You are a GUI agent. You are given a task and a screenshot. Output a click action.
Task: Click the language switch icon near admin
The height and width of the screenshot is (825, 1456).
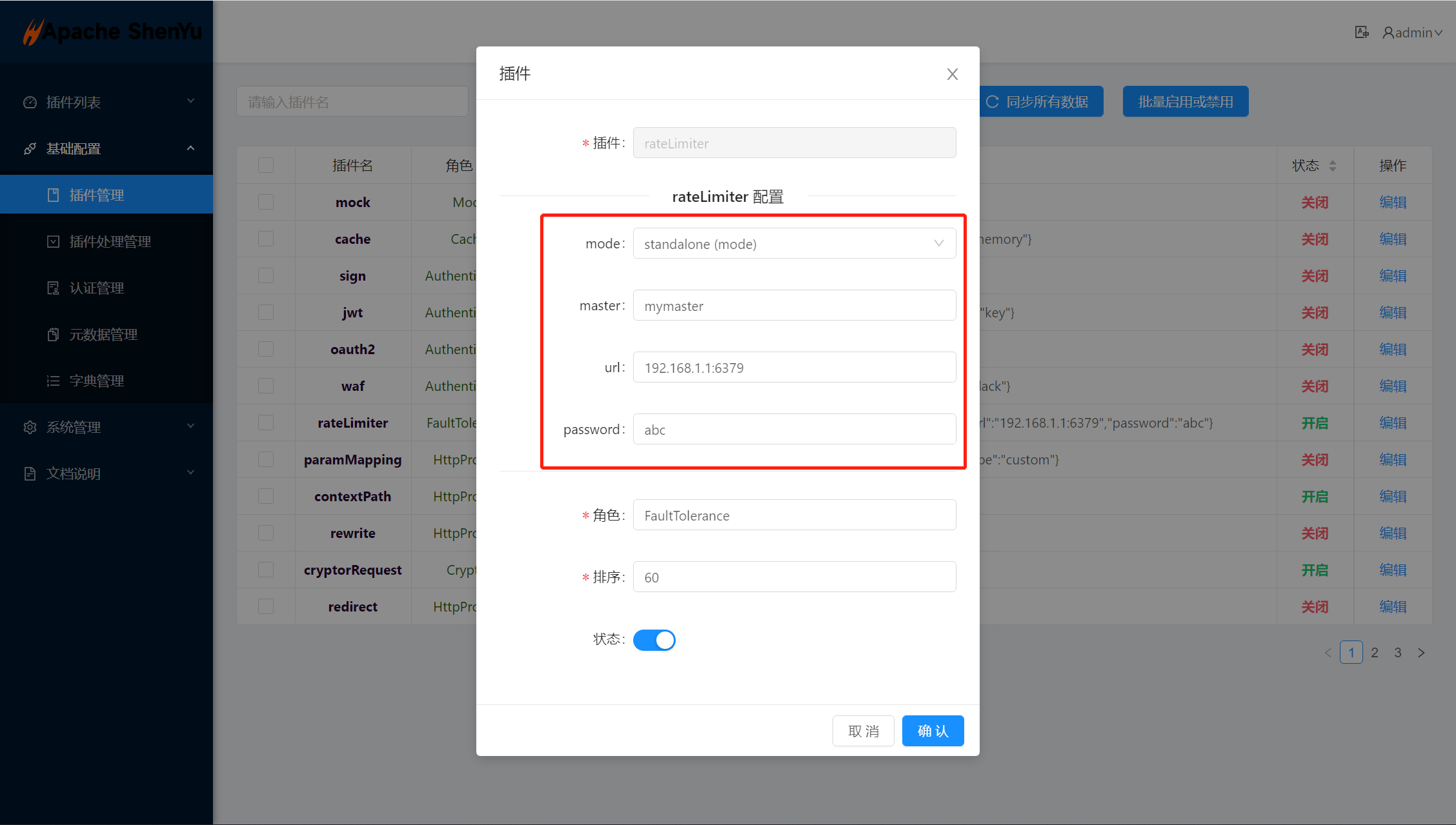[x=1362, y=32]
